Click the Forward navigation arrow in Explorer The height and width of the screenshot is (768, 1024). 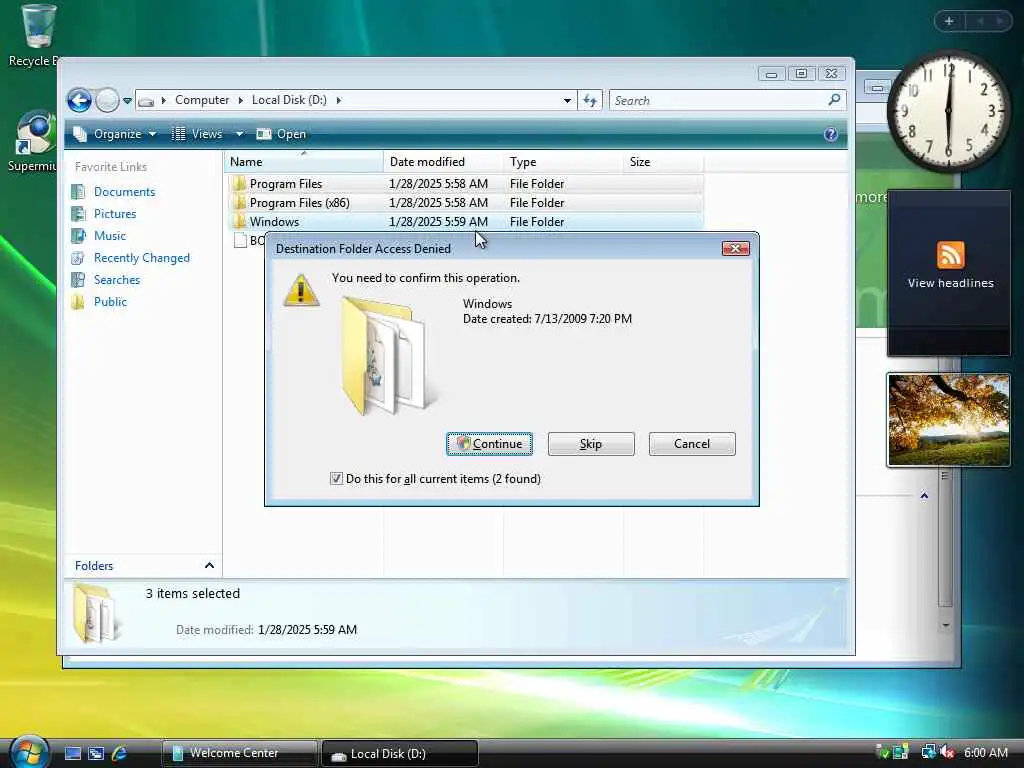[107, 101]
